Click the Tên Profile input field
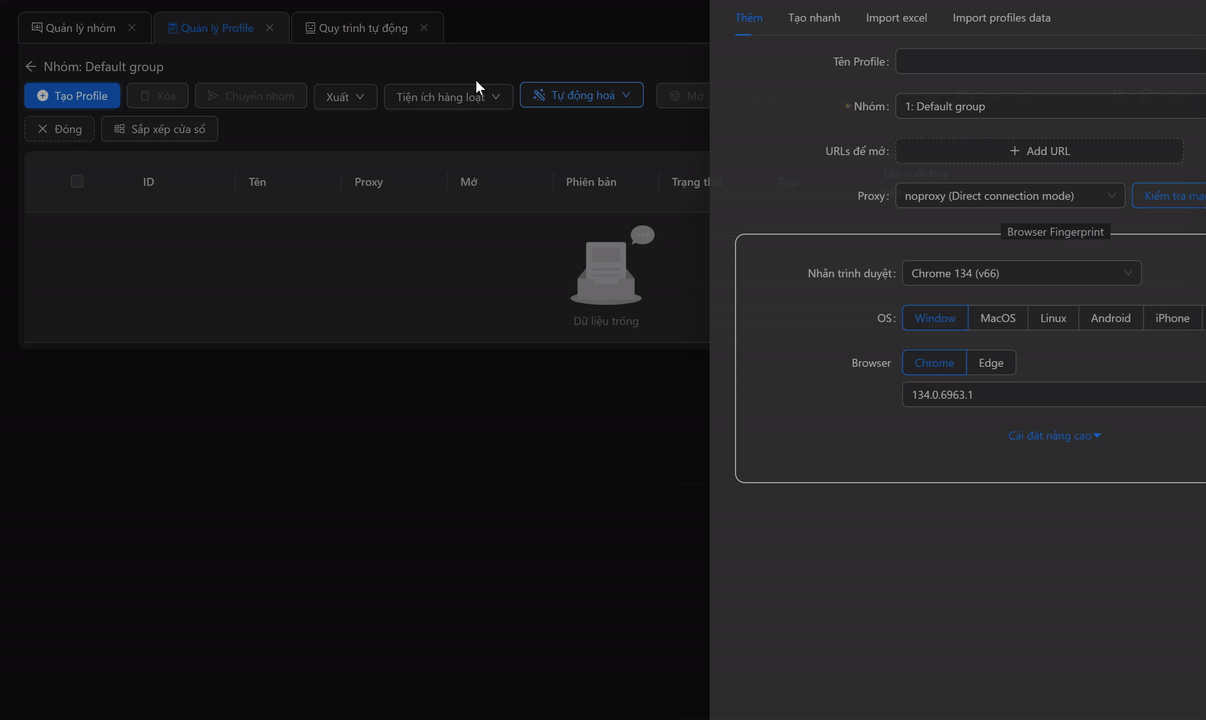1206x720 pixels. point(1050,62)
